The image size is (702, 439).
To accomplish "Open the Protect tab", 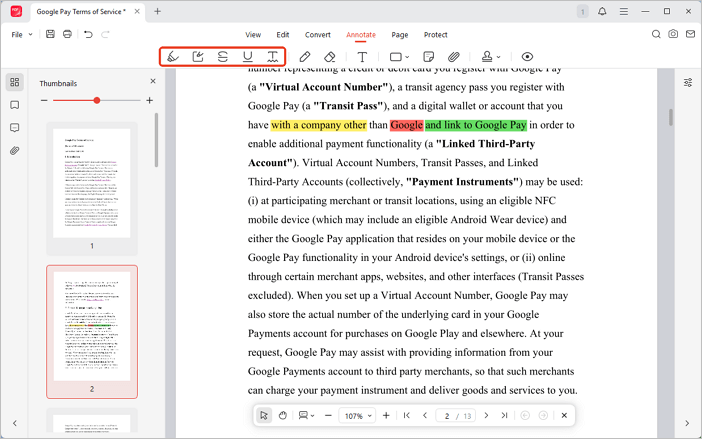I will point(435,34).
